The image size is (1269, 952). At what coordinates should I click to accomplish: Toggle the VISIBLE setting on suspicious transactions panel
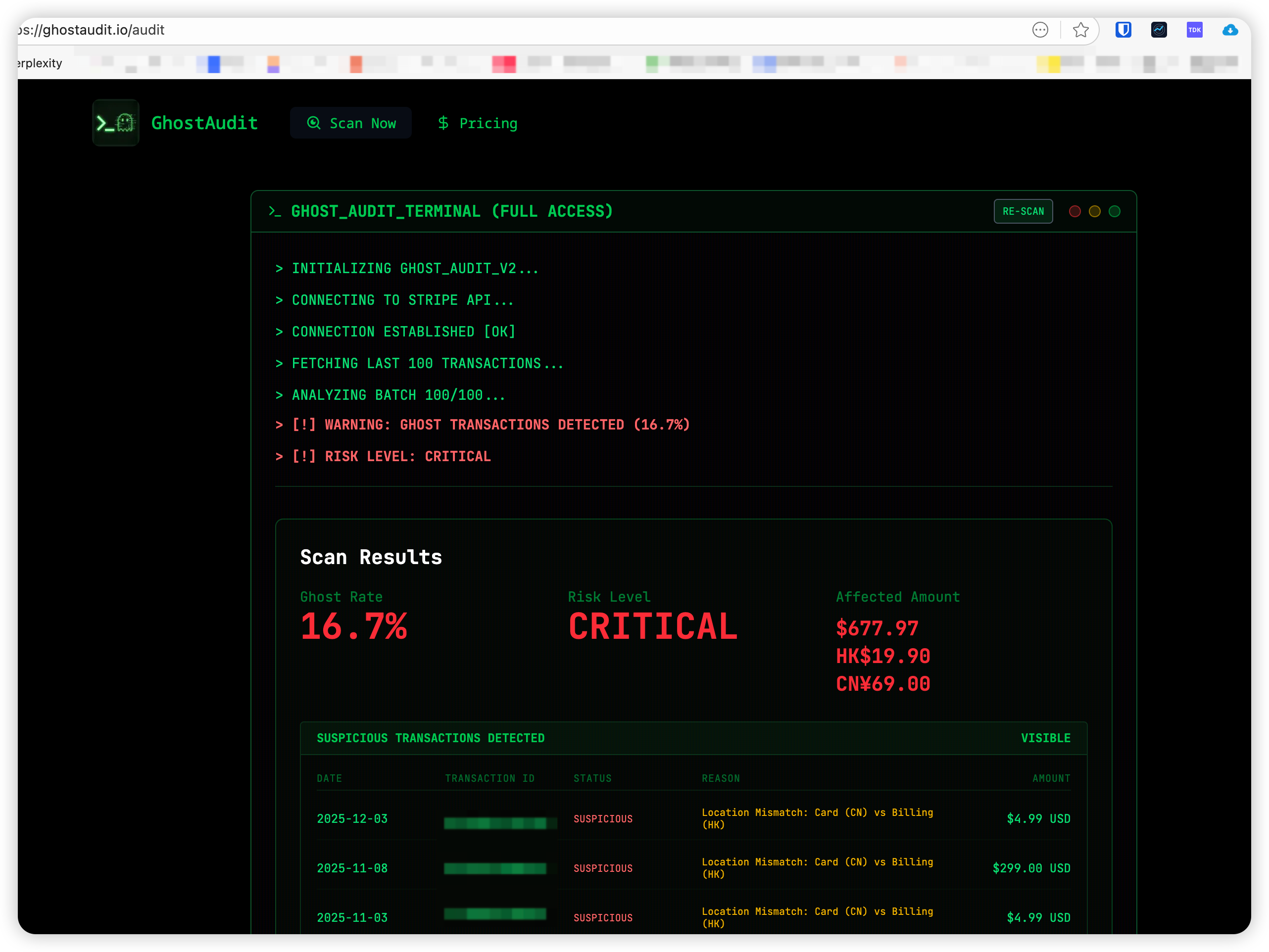tap(1045, 738)
